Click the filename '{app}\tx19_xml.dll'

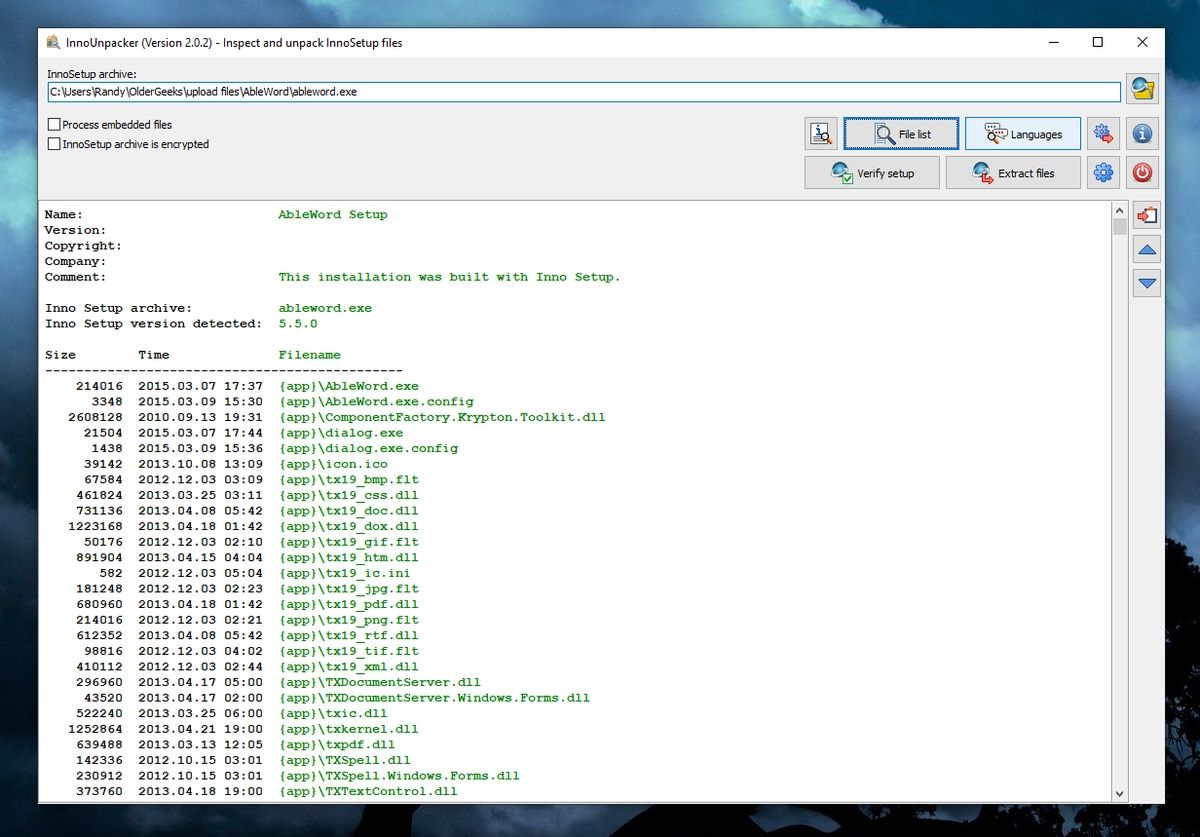click(x=349, y=667)
